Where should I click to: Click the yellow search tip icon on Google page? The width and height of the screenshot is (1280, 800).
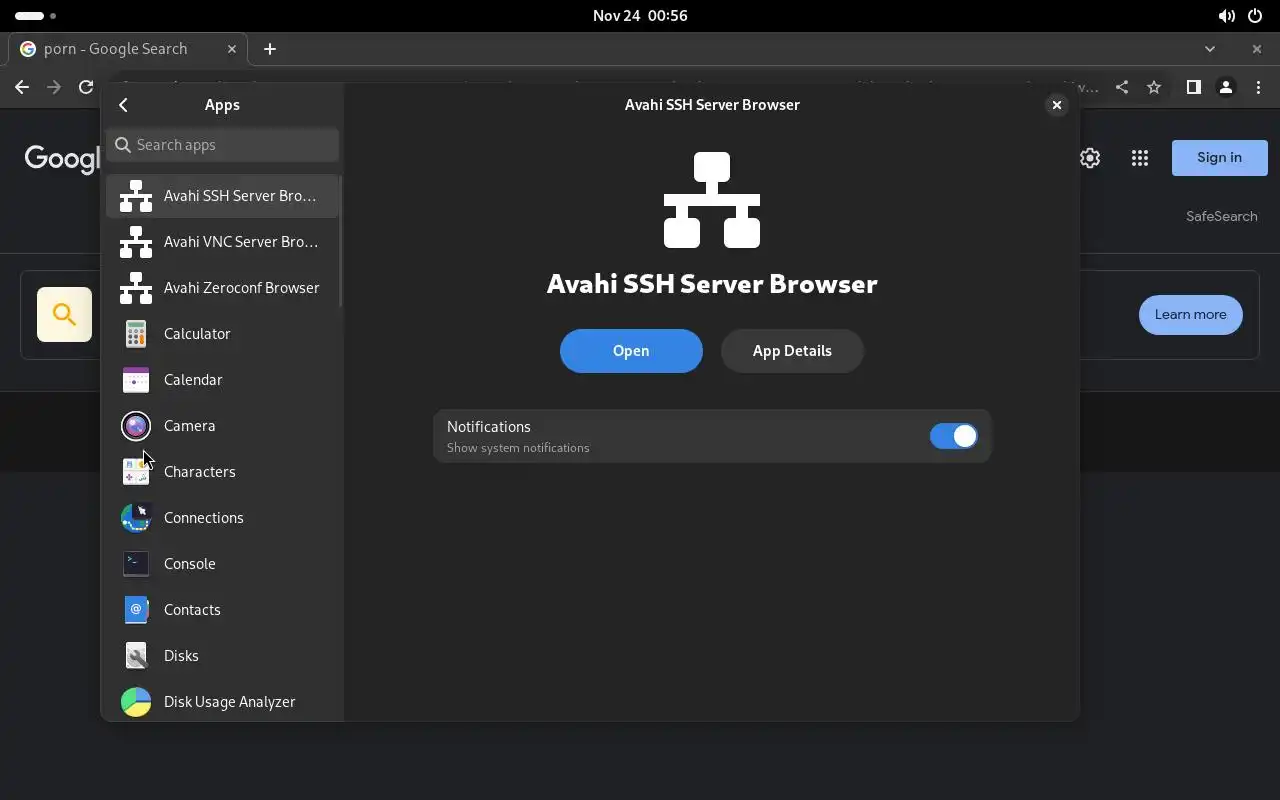coord(65,315)
